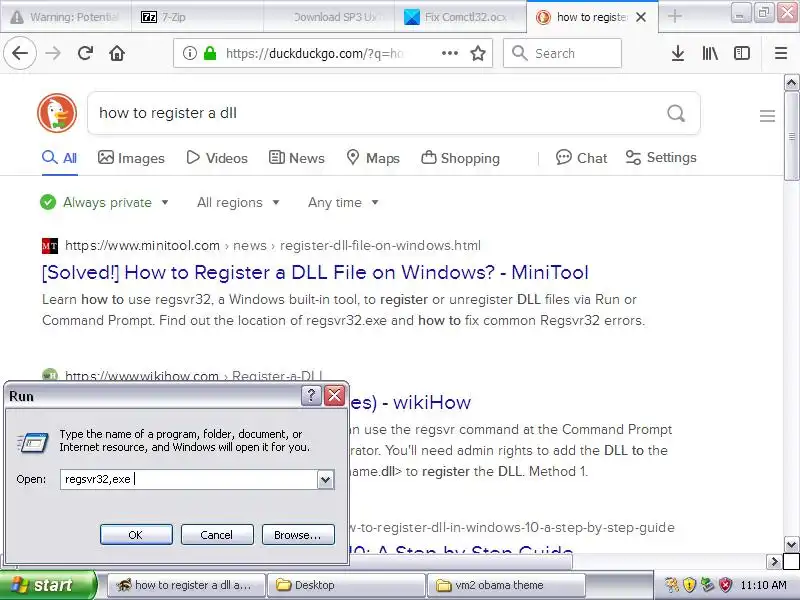
Task: Select the News search category
Action: point(296,158)
